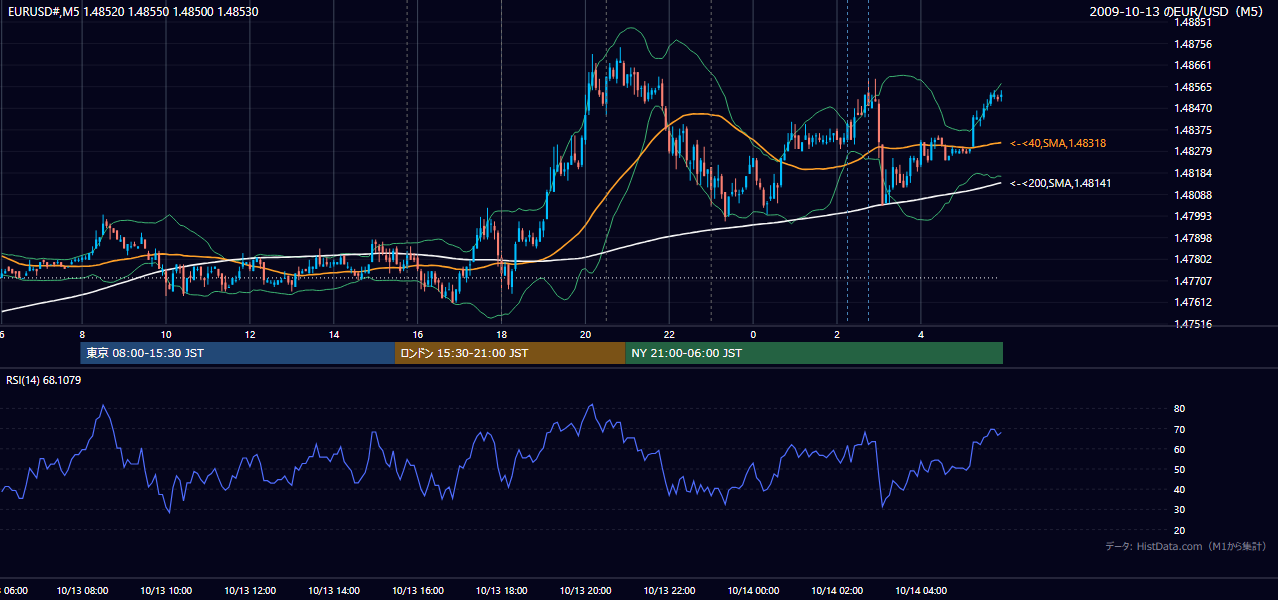Image resolution: width=1278 pixels, height=600 pixels.
Task: Click the 10/13 20:00 time axis label
Action: 586,591
